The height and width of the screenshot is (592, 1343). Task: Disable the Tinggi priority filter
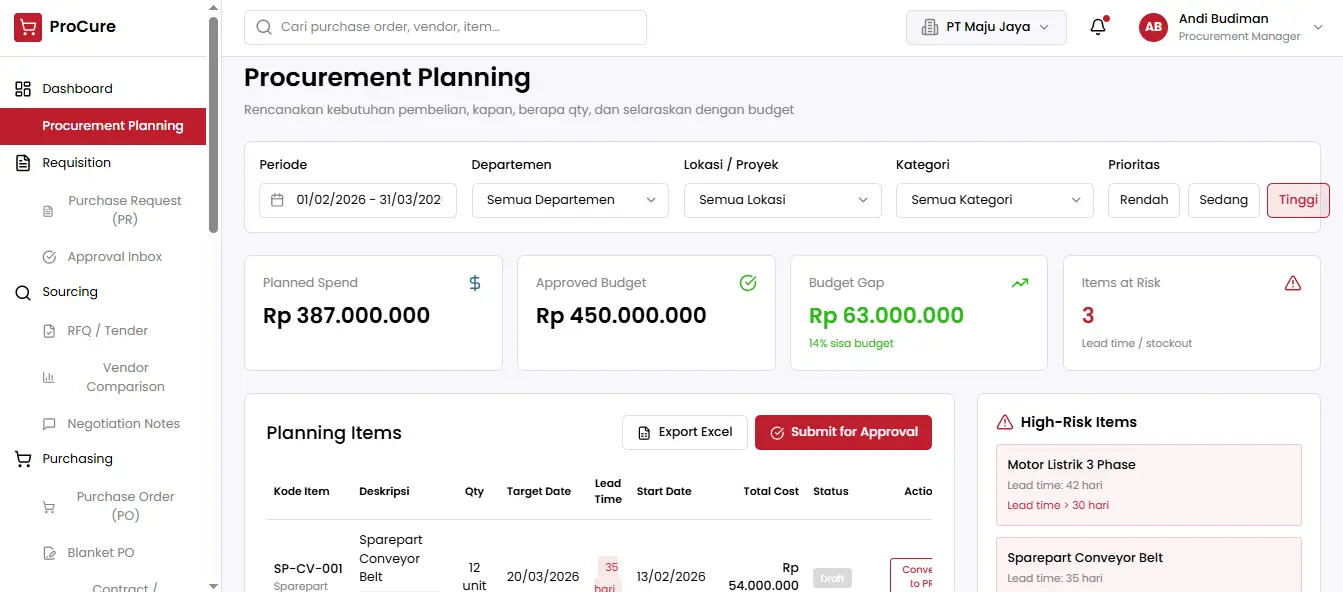1297,200
